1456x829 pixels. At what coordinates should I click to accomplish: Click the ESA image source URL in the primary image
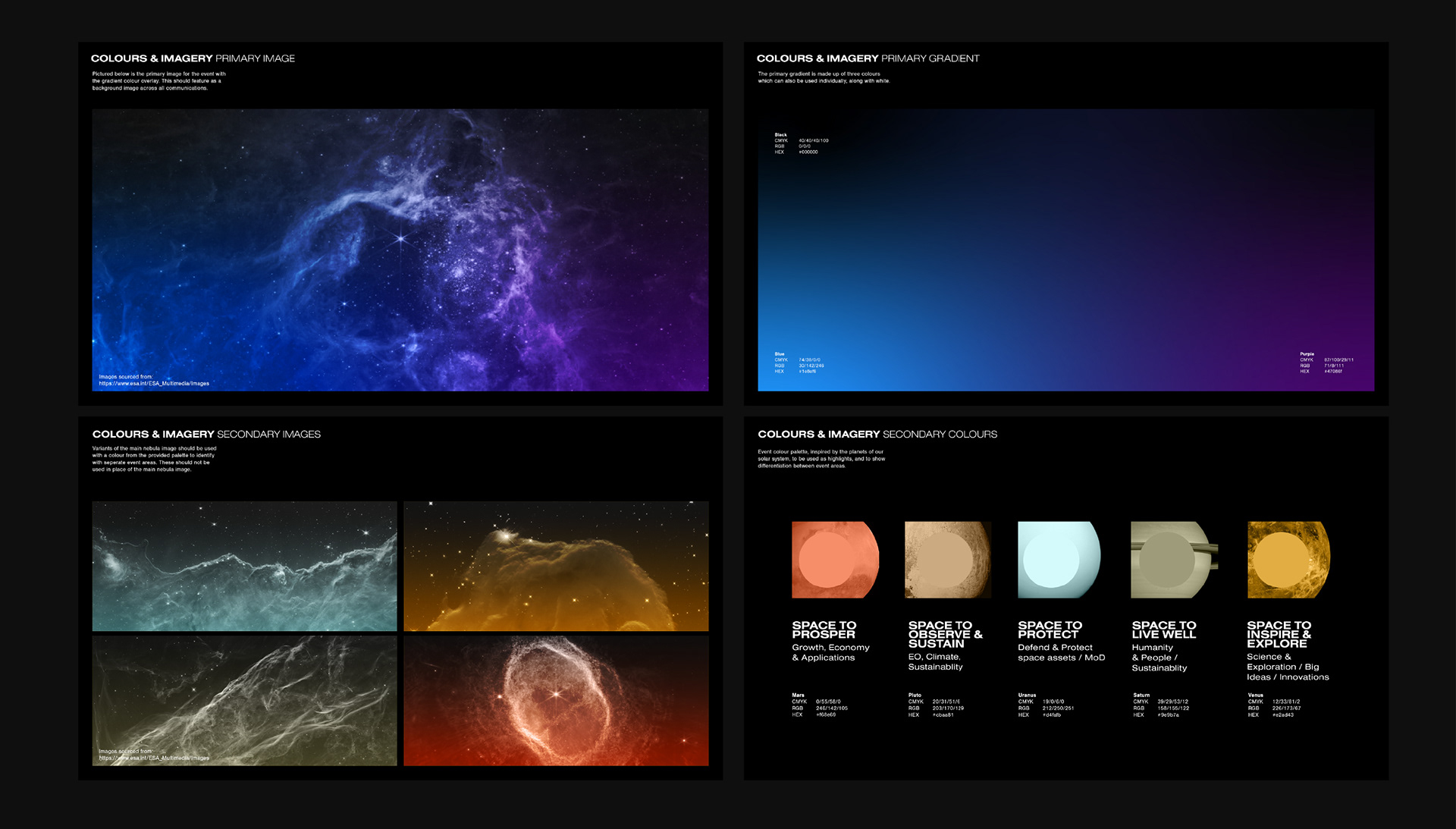pos(154,384)
